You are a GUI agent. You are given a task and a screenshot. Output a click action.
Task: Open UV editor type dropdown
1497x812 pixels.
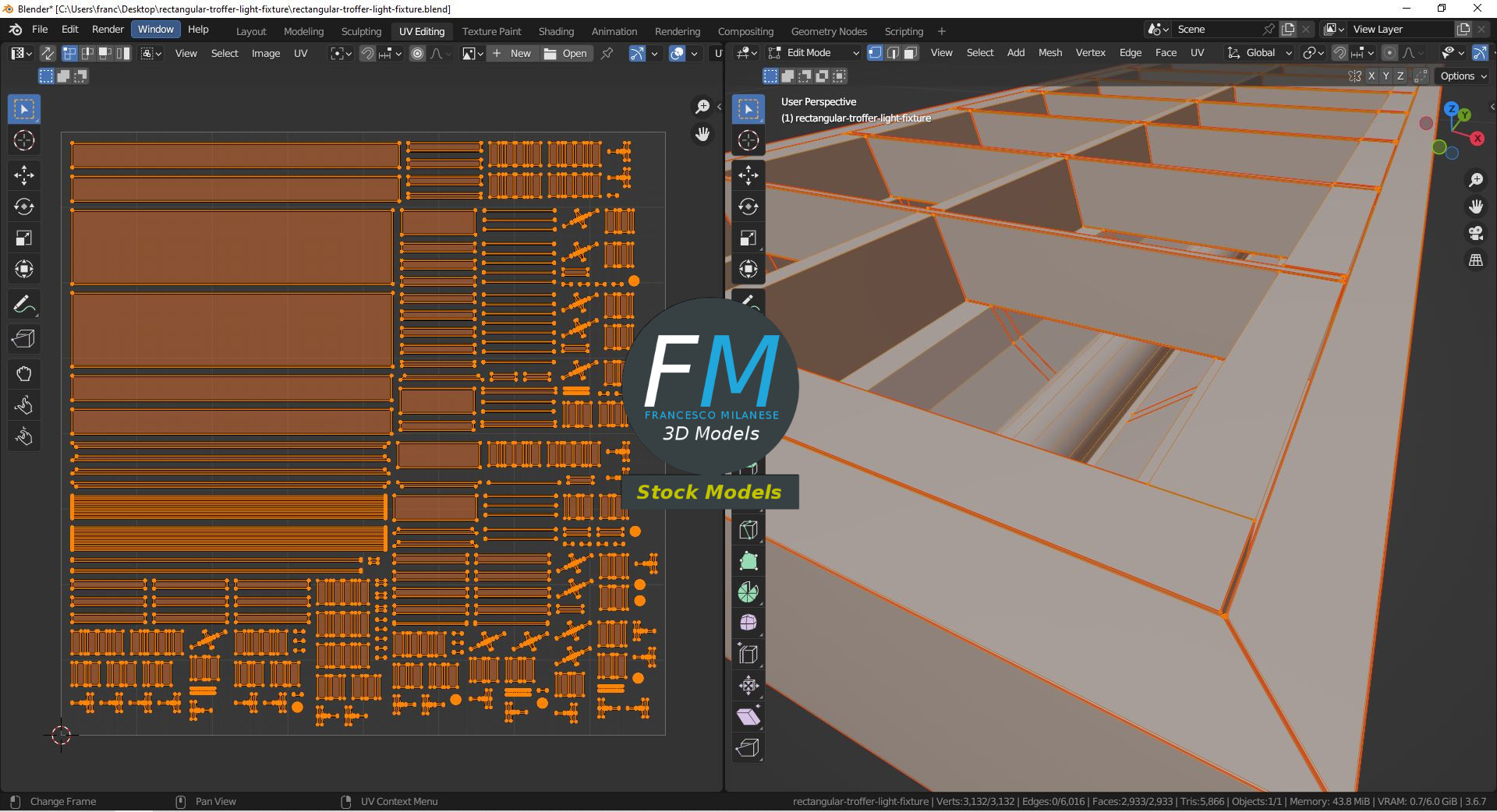[21, 53]
